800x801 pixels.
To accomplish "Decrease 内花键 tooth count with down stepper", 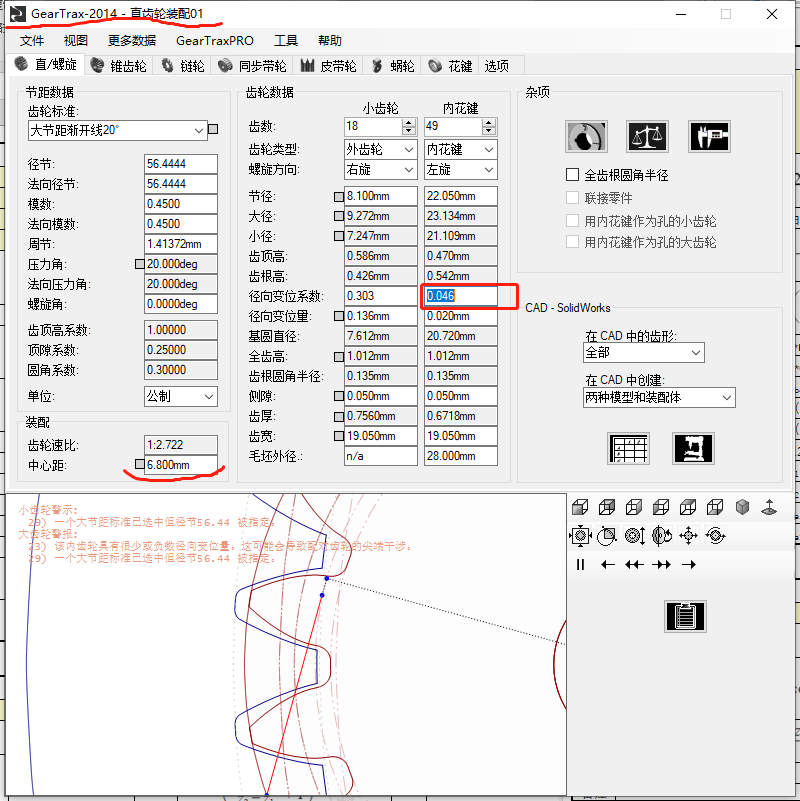I will (x=489, y=130).
